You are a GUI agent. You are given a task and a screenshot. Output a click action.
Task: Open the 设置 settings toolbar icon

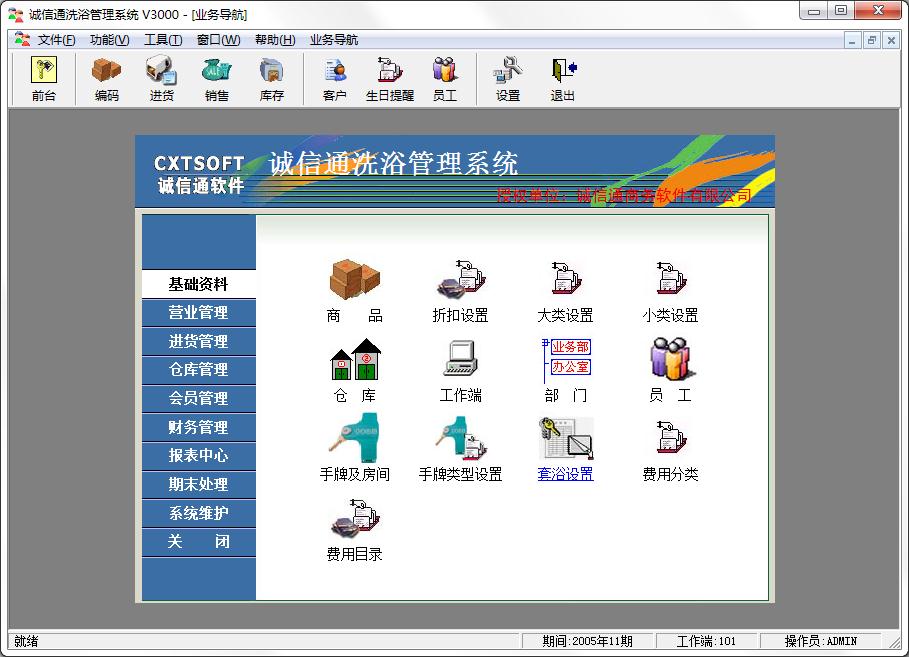(x=508, y=79)
